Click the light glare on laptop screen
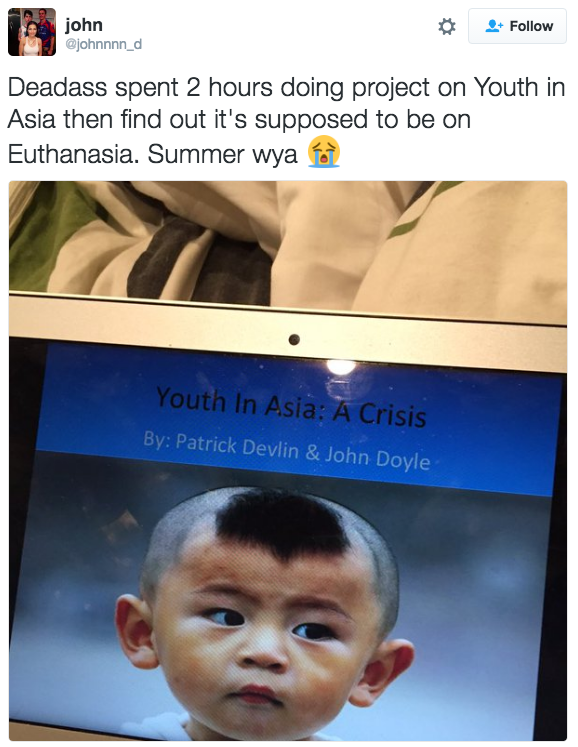Viewport: 578px width, 747px height. point(341,366)
